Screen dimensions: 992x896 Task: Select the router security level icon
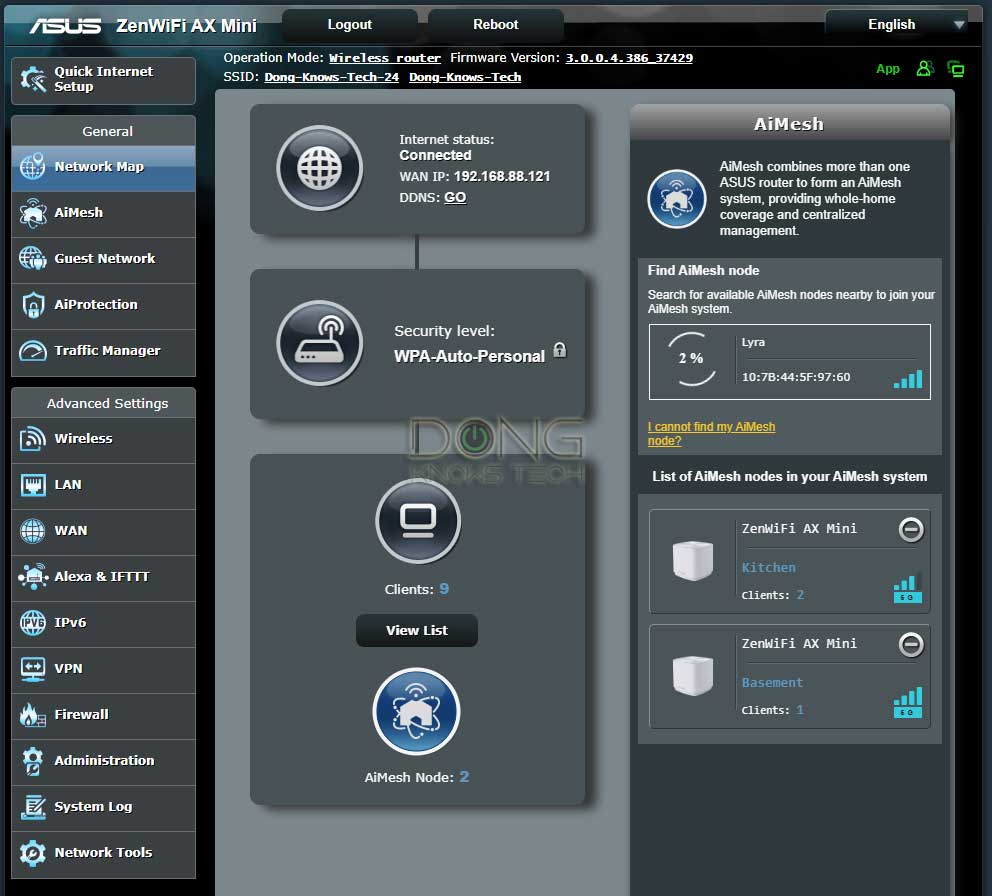click(319, 343)
